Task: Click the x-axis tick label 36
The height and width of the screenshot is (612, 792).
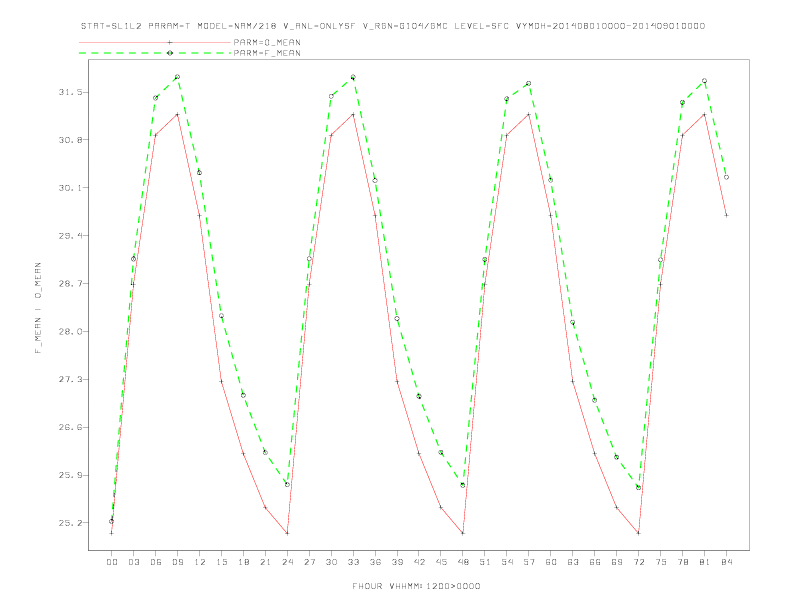Action: coord(375,562)
